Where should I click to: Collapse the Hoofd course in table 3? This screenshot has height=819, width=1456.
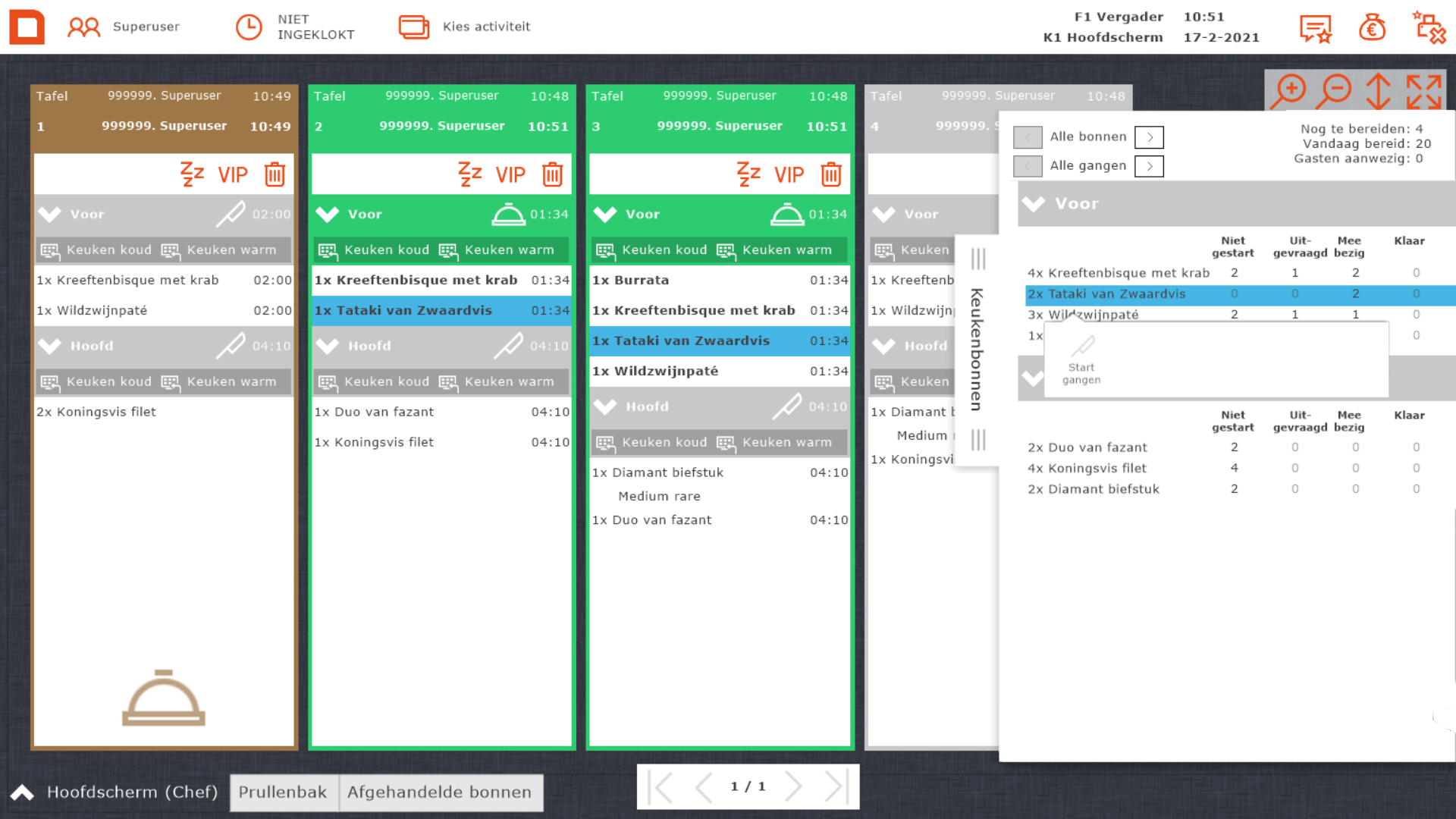tap(605, 406)
